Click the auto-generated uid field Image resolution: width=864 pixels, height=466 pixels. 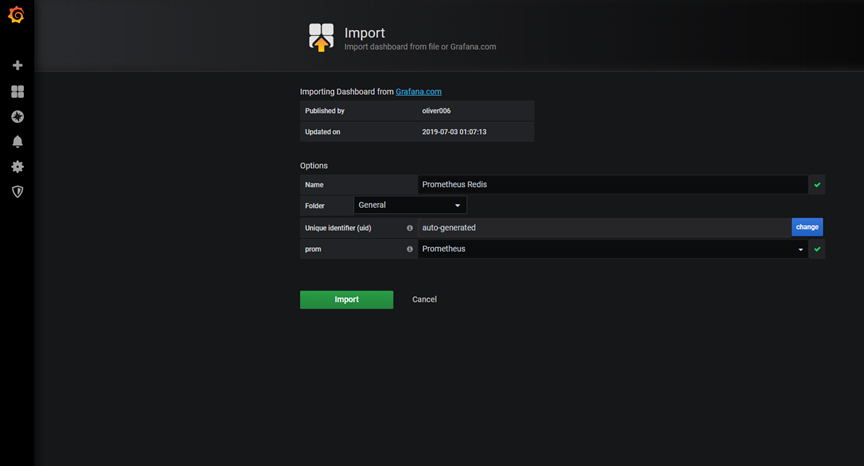tap(604, 227)
